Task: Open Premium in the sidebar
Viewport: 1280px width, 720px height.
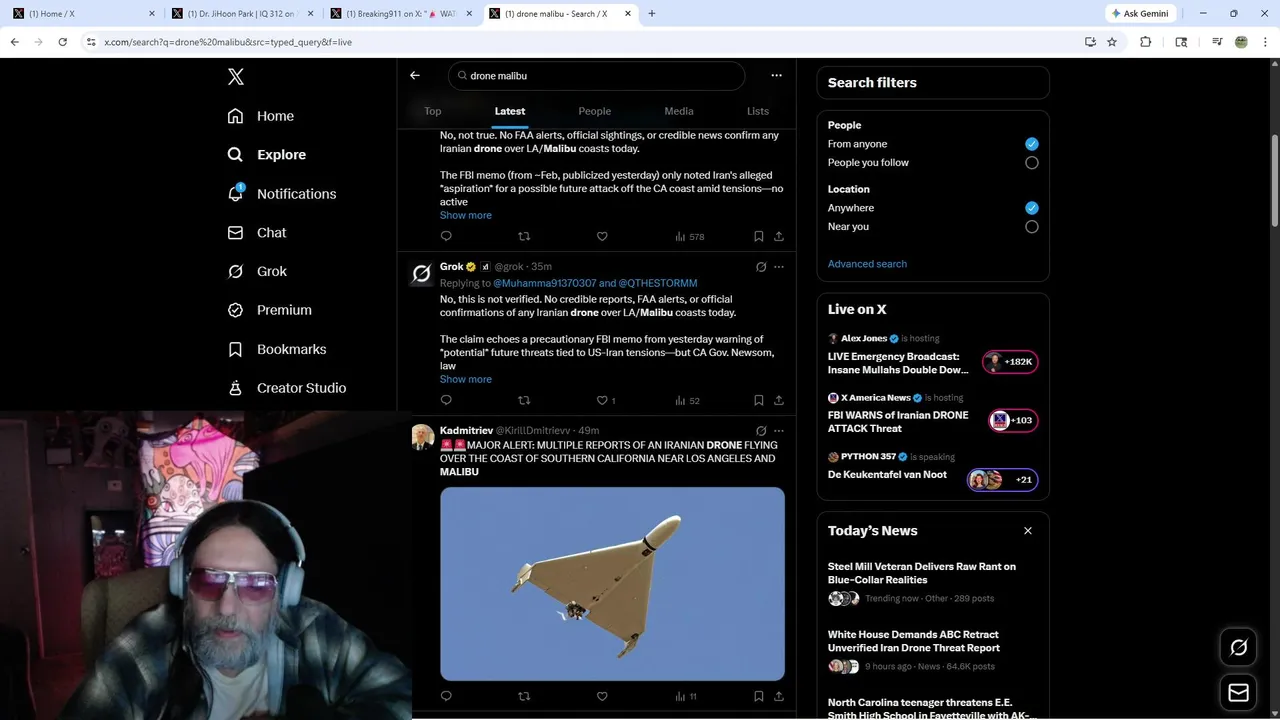Action: tap(269, 310)
